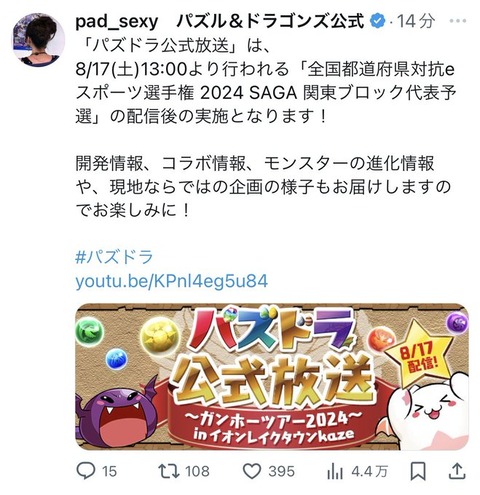This screenshot has width=480, height=495.
Task: Click the 108 repost count
Action: click(x=197, y=471)
